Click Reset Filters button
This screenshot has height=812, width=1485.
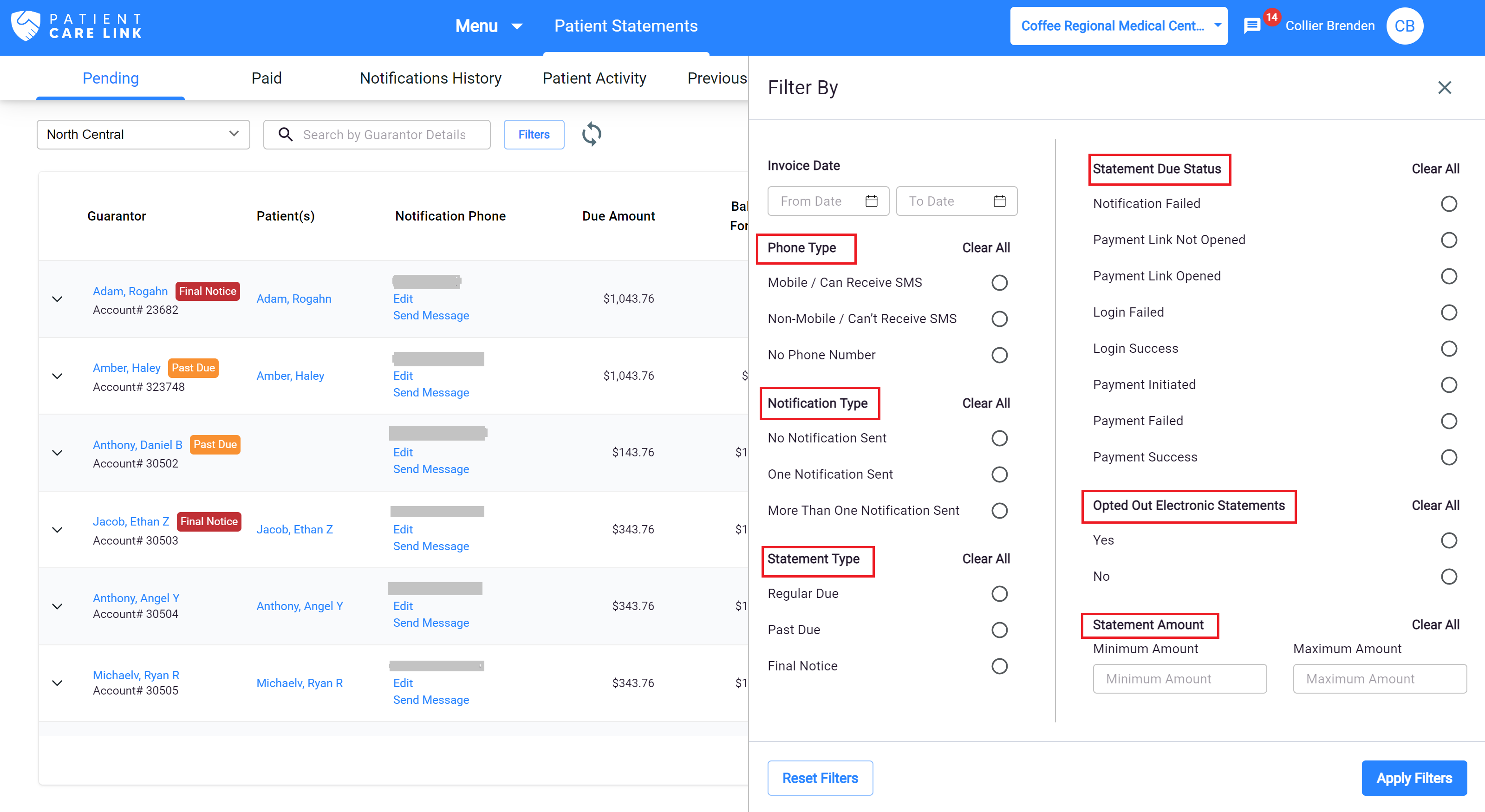820,778
